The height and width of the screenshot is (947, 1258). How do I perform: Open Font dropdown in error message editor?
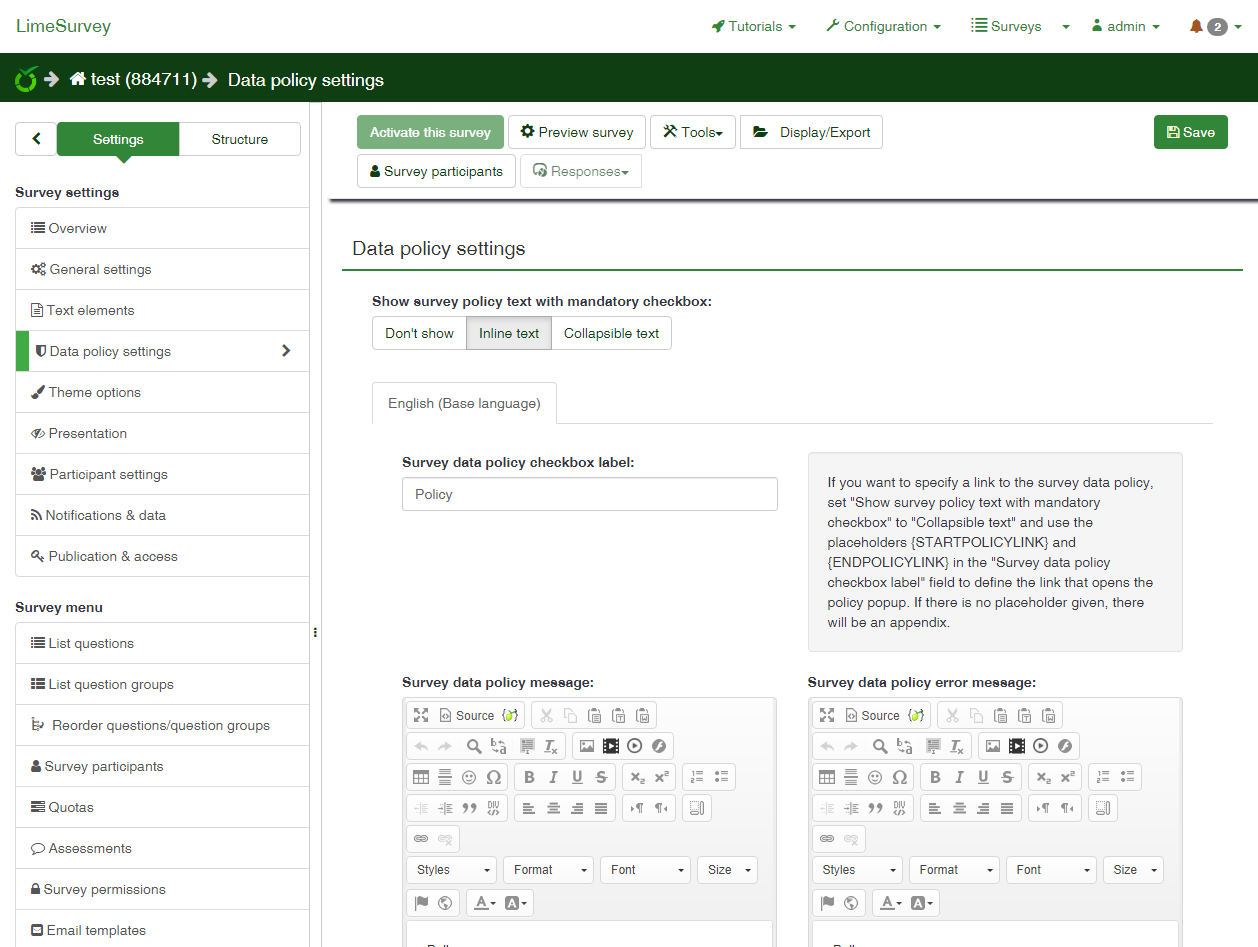[x=1050, y=870]
